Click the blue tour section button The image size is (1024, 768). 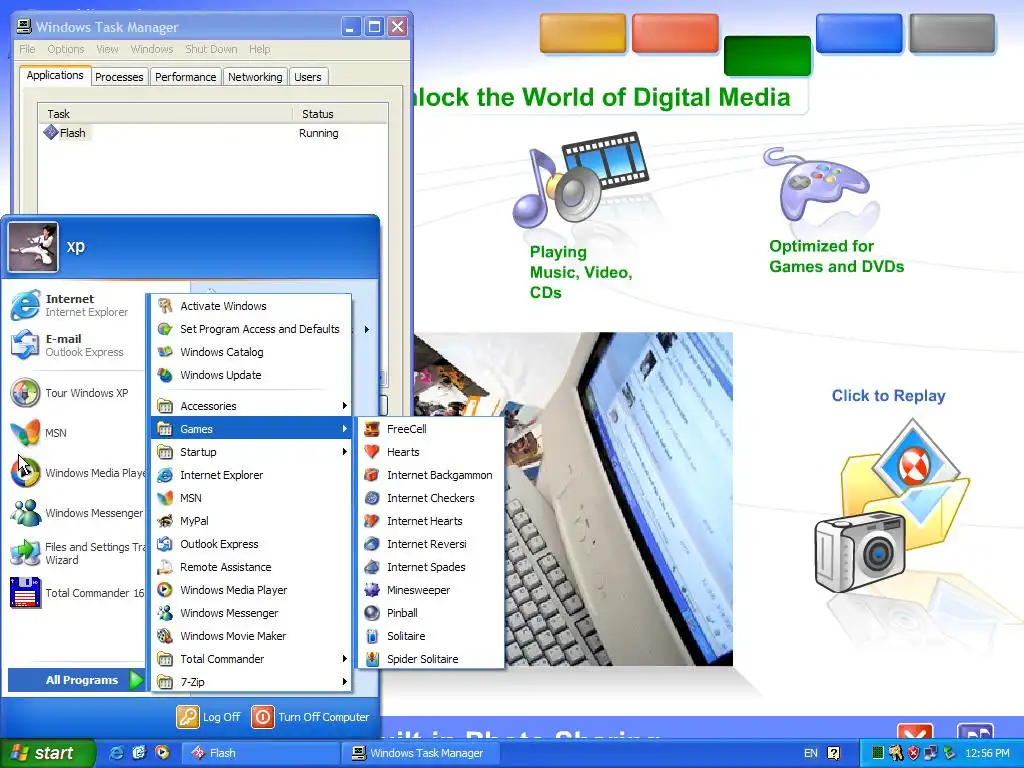(859, 33)
